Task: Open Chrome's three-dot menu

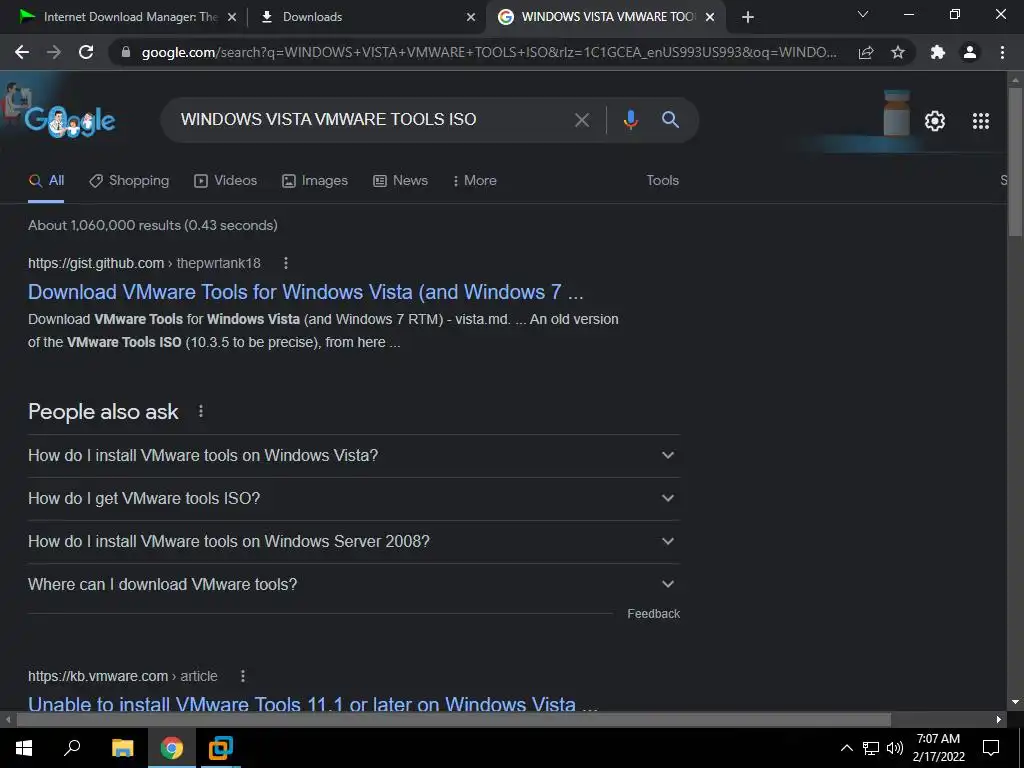Action: pyautogui.click(x=1002, y=52)
